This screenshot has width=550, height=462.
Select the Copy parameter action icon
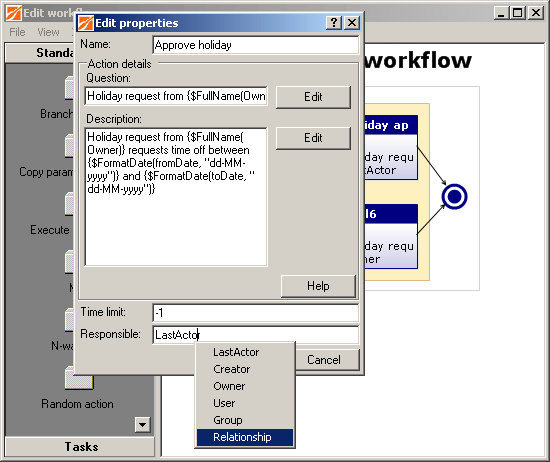tap(69, 146)
